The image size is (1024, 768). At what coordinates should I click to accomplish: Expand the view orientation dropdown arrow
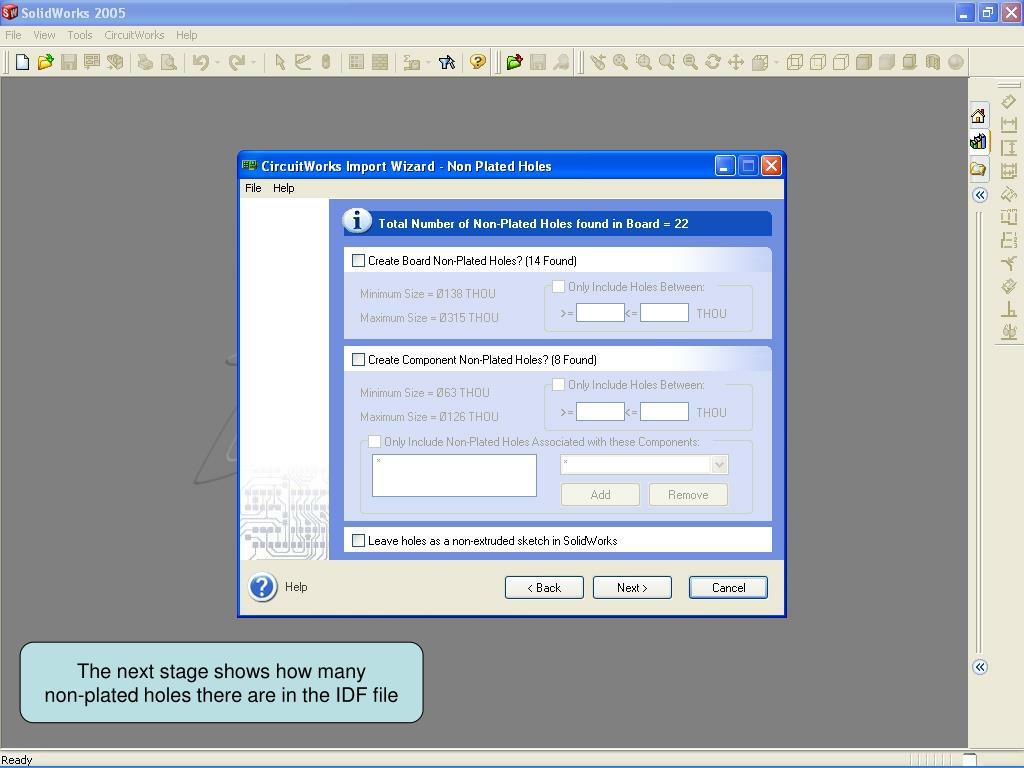pos(776,62)
